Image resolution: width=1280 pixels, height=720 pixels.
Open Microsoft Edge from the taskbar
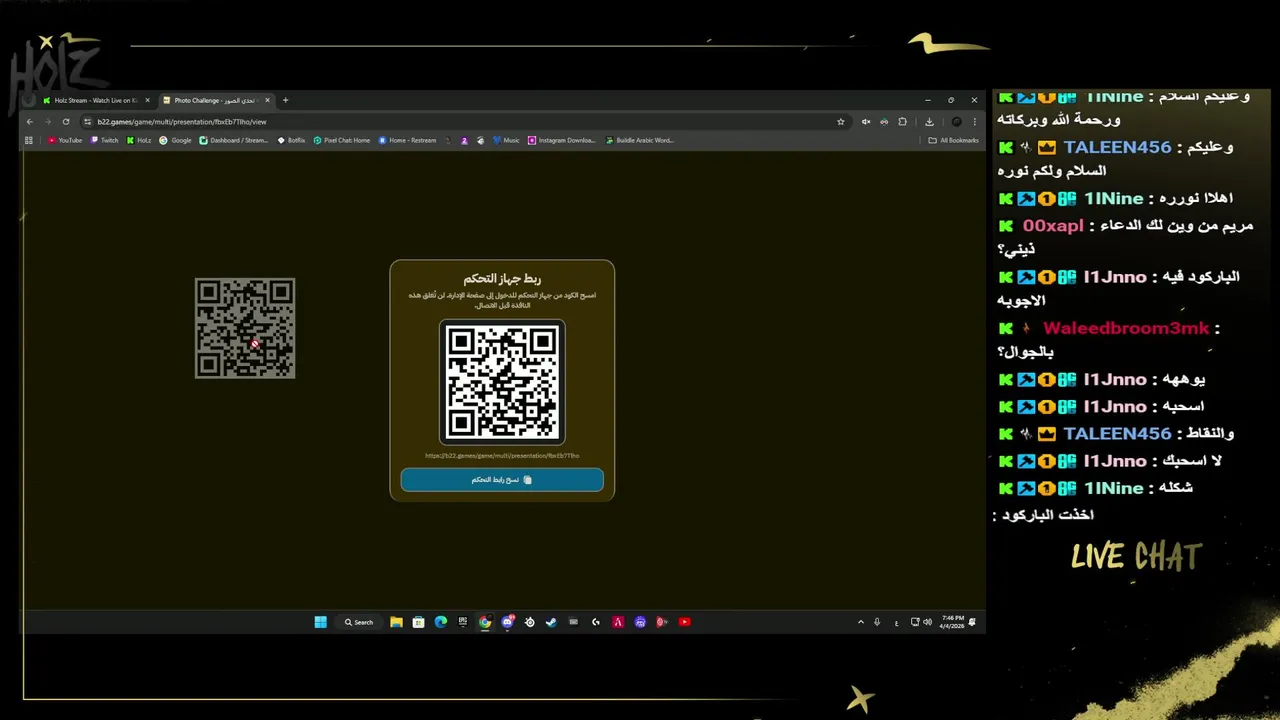440,622
